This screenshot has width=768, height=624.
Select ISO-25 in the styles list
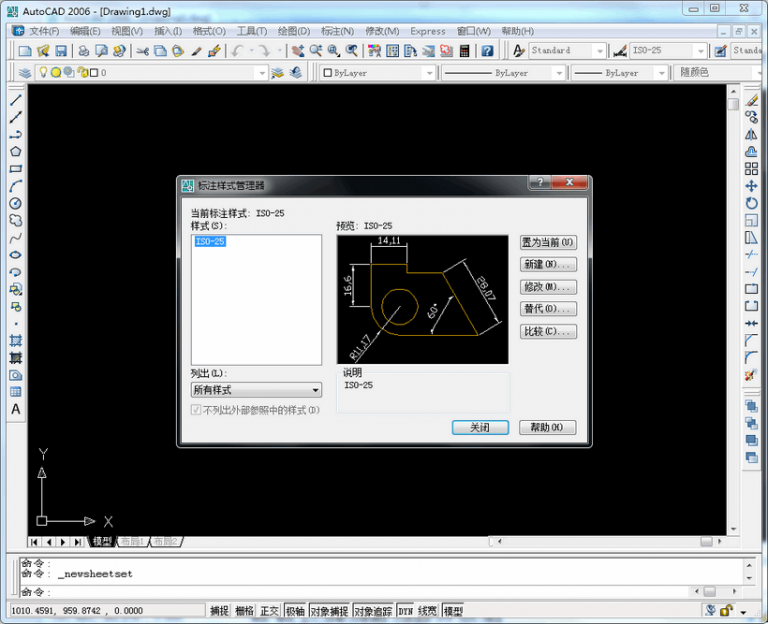coord(210,241)
